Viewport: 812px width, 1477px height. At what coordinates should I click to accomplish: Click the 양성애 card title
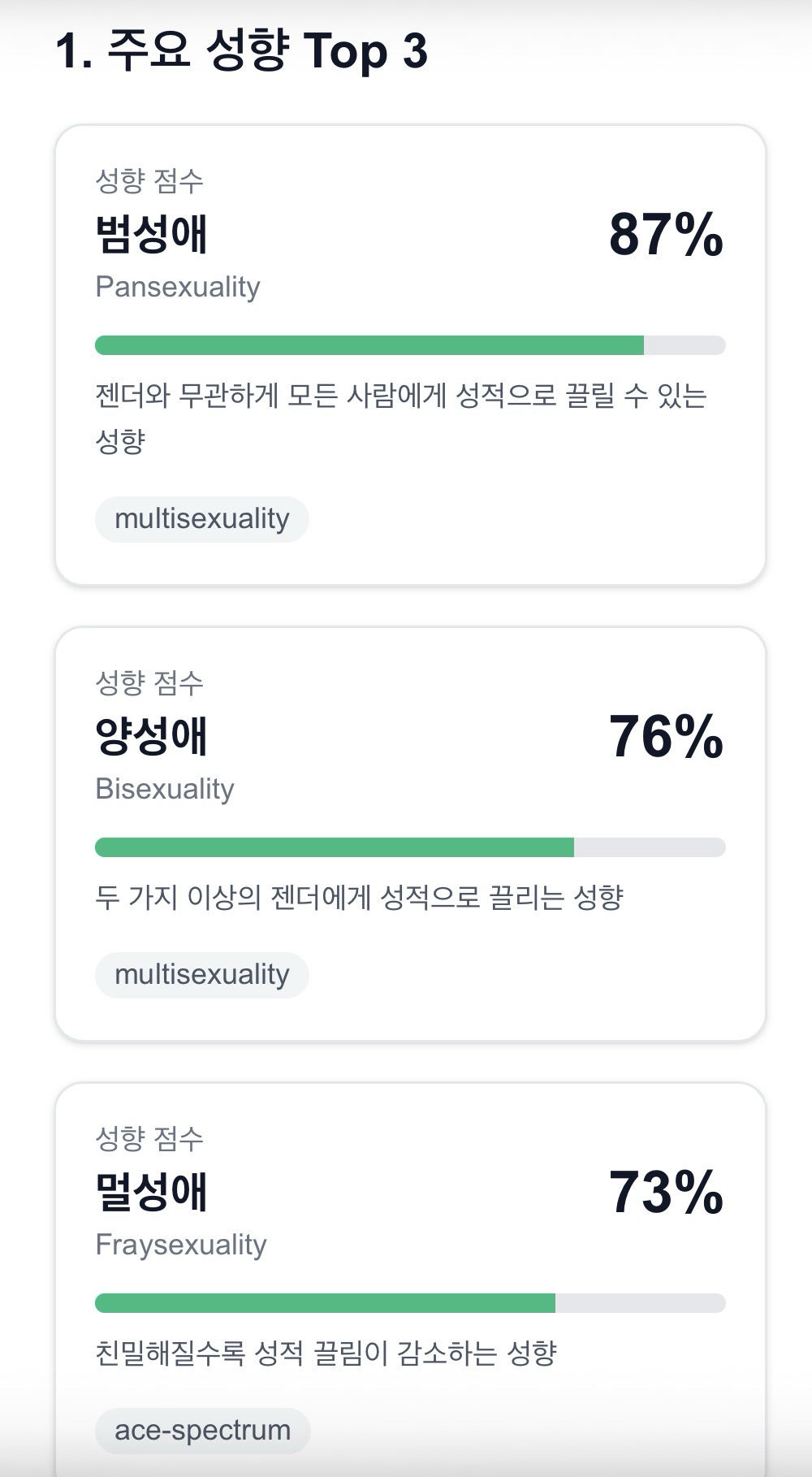tap(152, 737)
